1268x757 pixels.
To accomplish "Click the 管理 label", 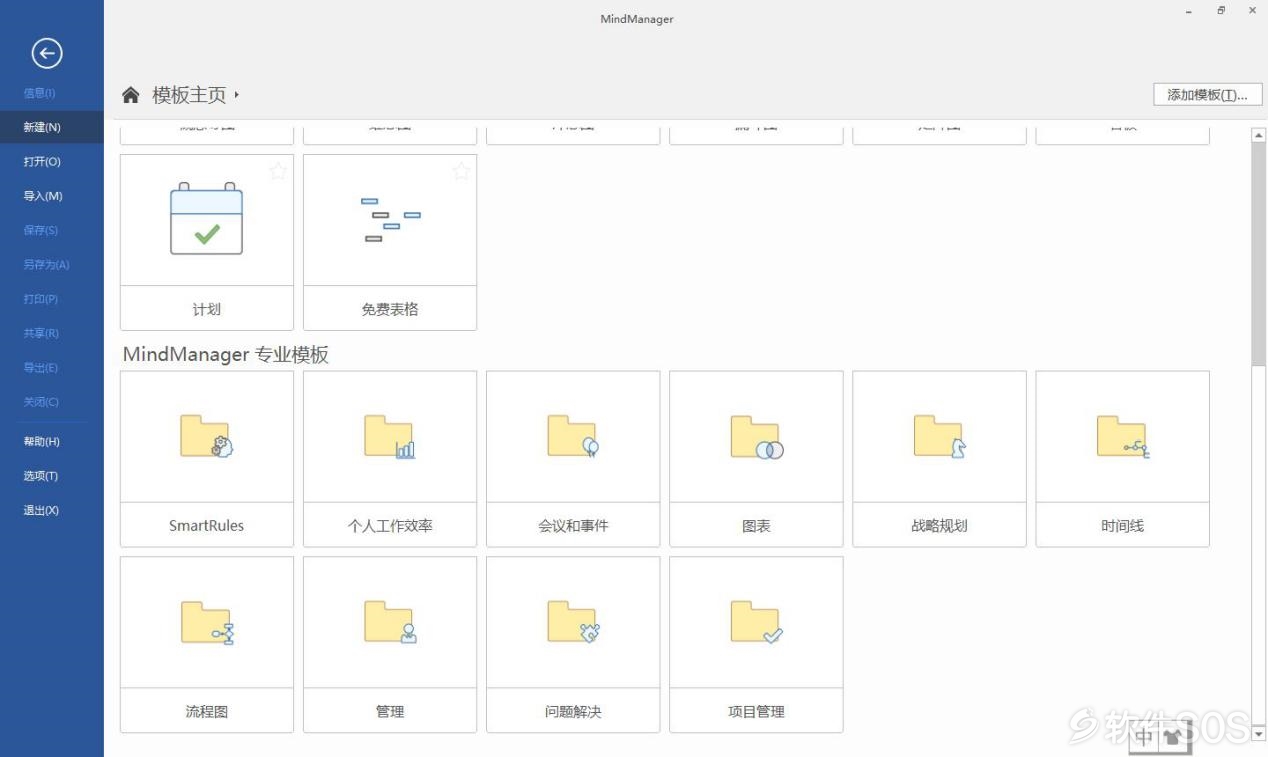I will coord(390,711).
